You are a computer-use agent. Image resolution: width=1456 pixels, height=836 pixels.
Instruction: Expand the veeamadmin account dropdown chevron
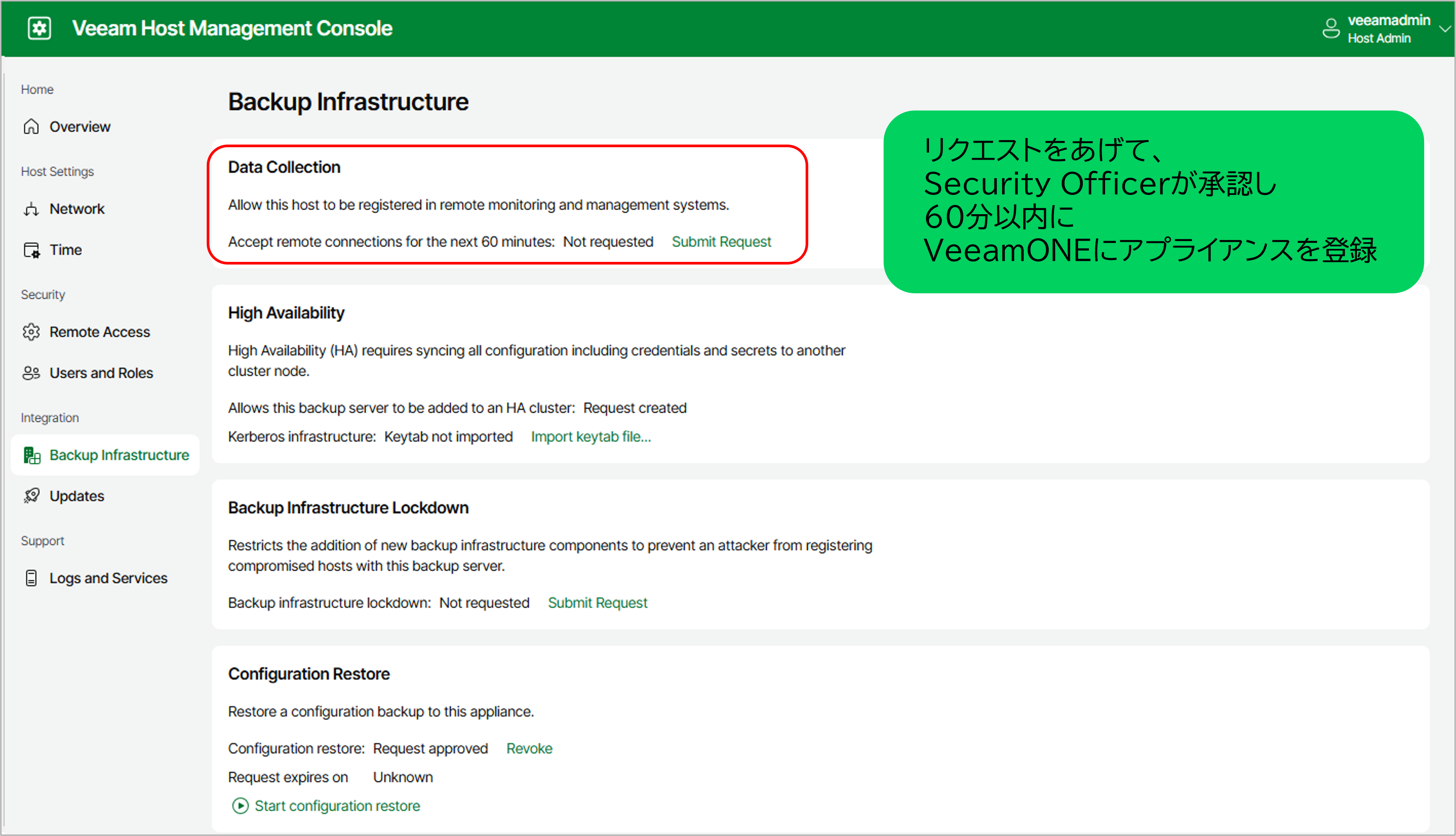click(1444, 28)
